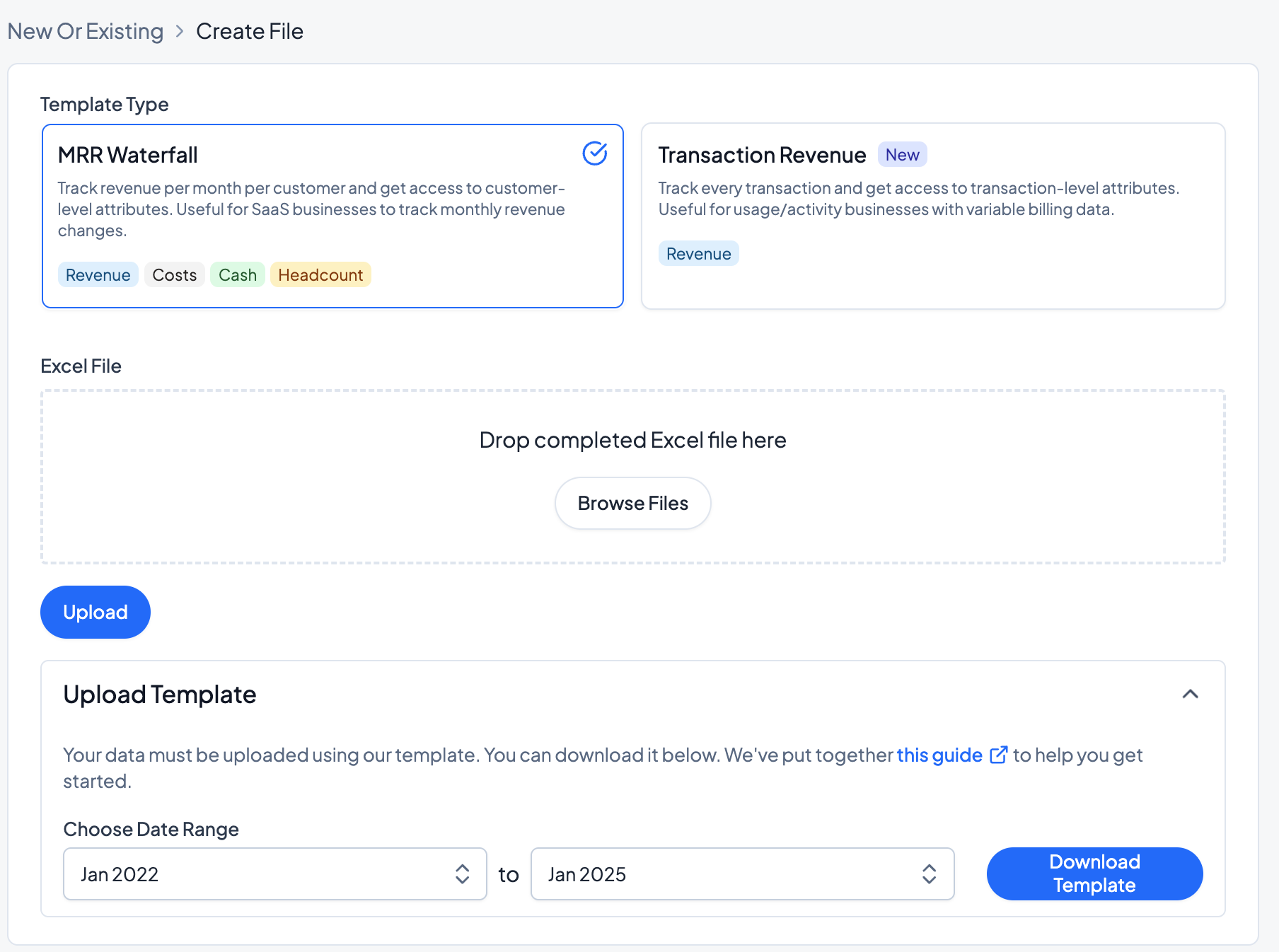Viewport: 1279px width, 952px height.
Task: Go back to New Or Existing breadcrumb
Action: 86,32
